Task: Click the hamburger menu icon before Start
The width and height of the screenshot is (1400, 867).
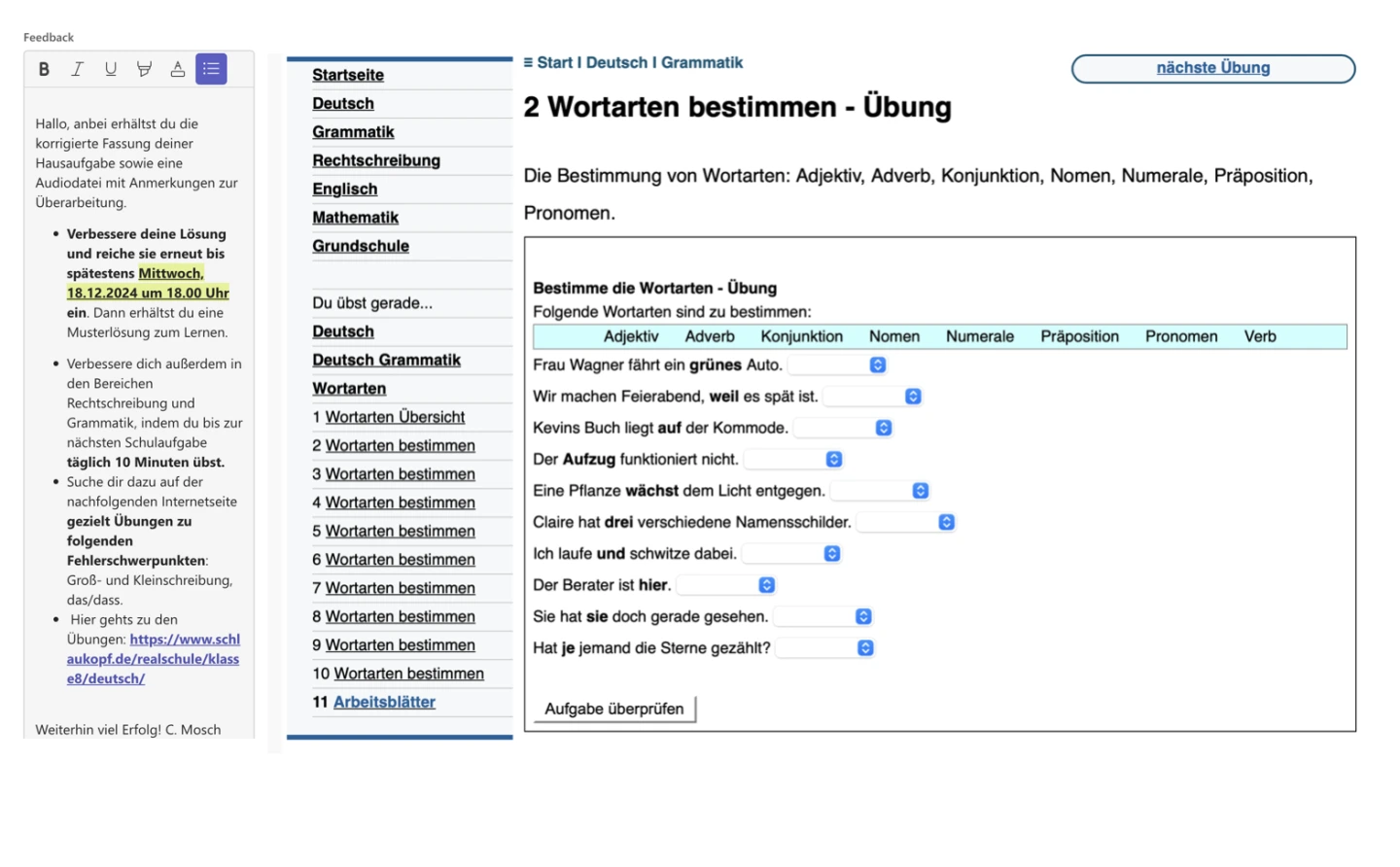Action: point(528,63)
